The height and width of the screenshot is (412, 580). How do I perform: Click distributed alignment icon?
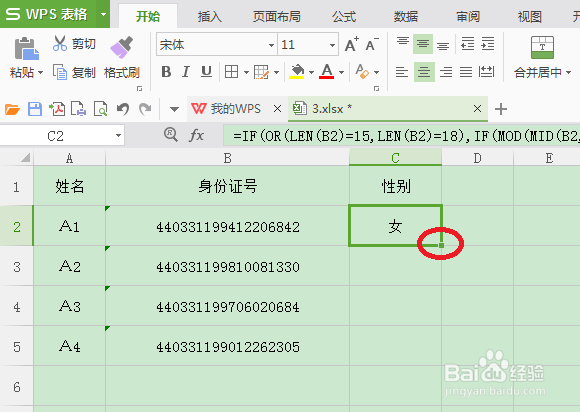point(486,72)
